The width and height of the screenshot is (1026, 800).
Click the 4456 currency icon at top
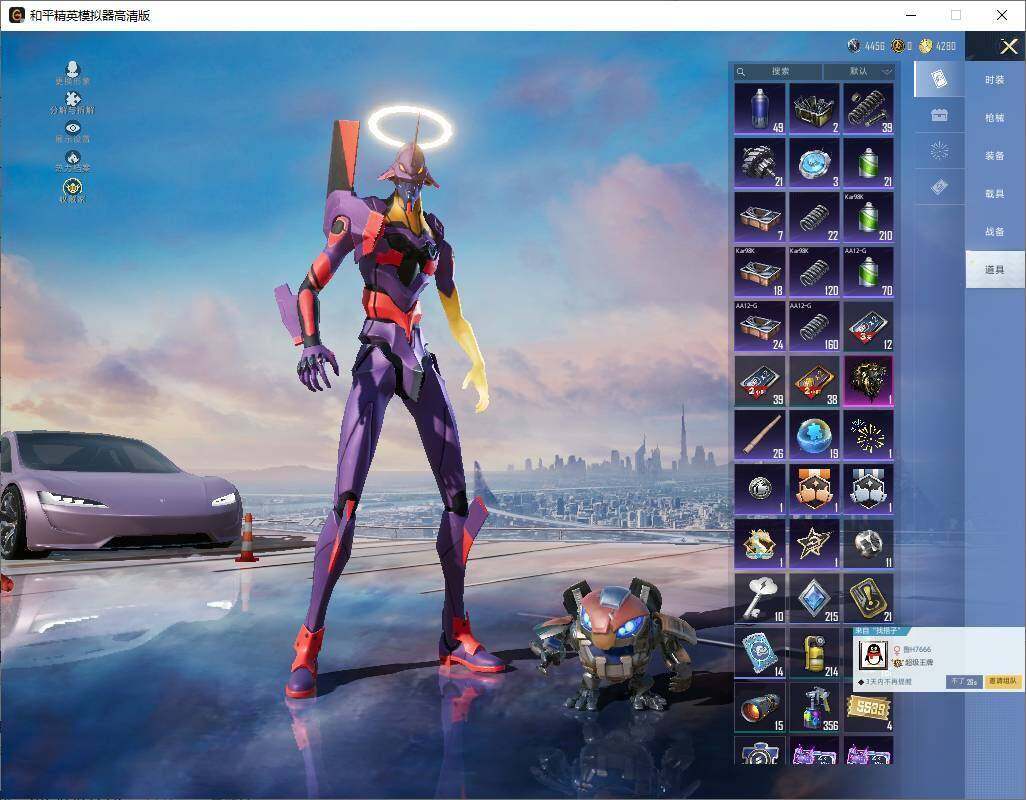(x=853, y=46)
